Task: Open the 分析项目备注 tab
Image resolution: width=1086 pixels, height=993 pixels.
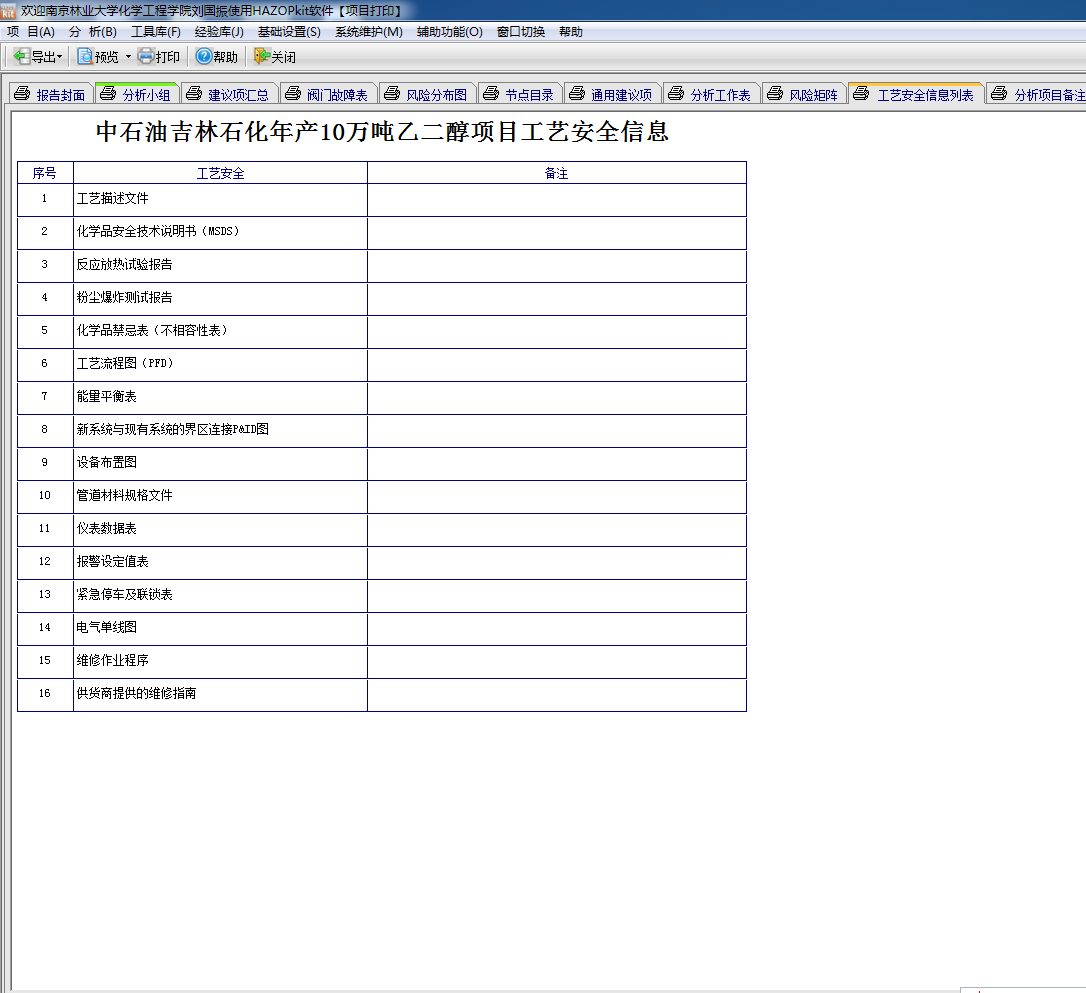Action: (1036, 94)
